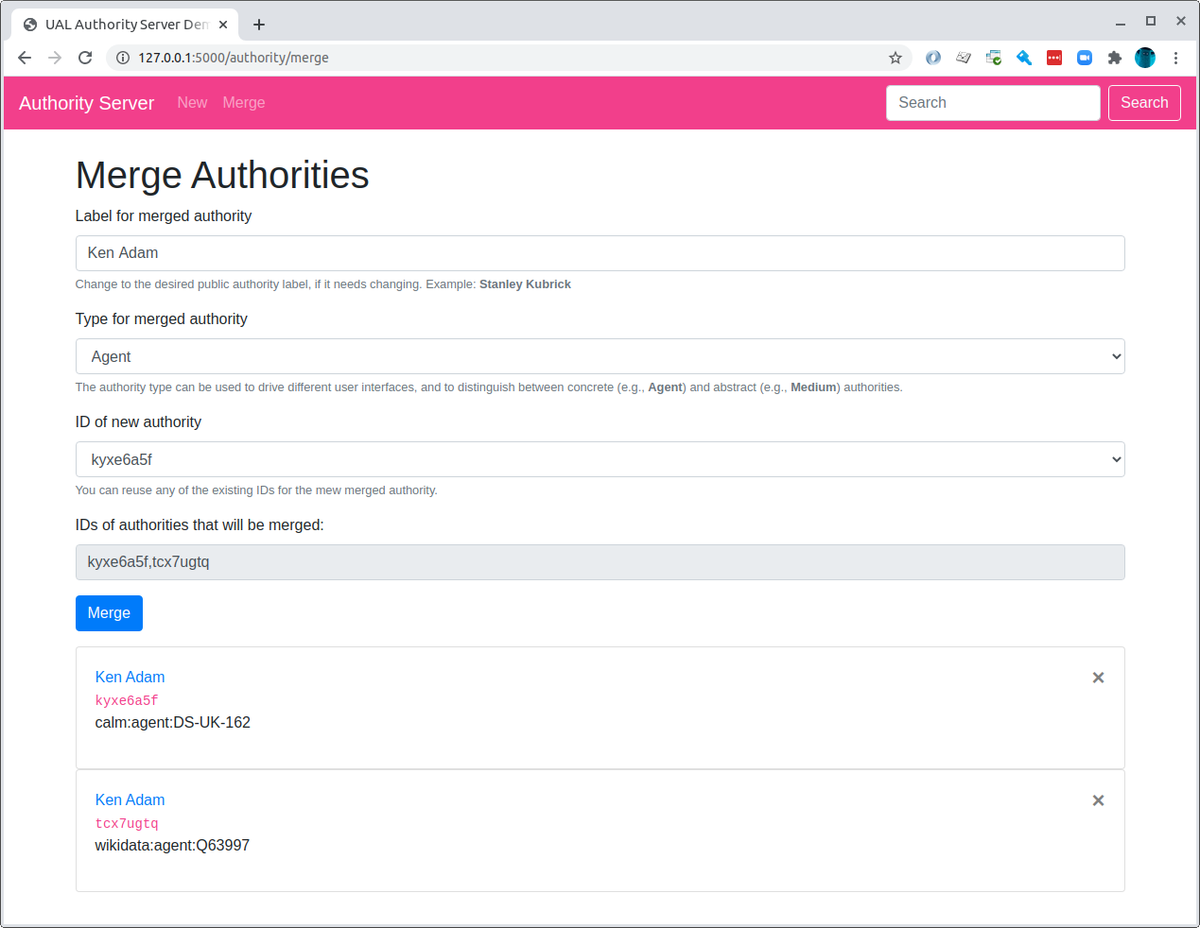
Task: Click the back navigation arrow
Action: 24,57
